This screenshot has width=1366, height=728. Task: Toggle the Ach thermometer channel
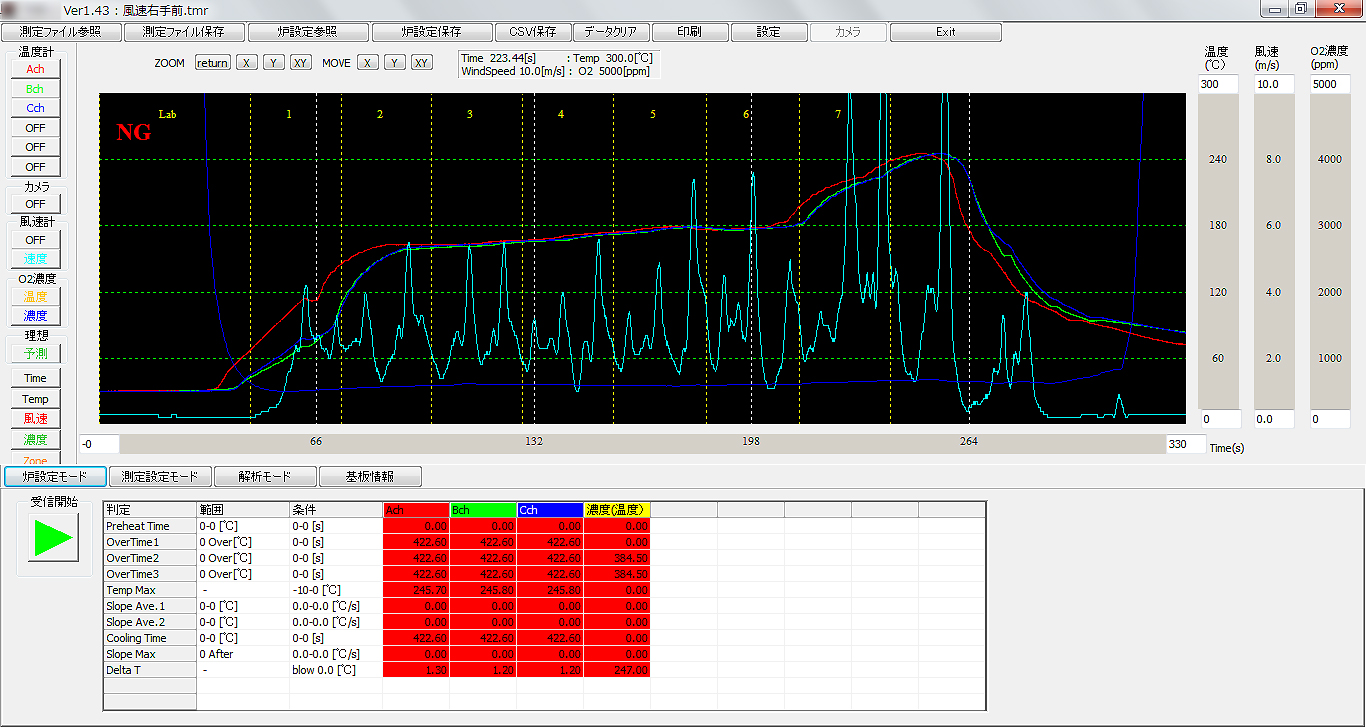[x=35, y=69]
